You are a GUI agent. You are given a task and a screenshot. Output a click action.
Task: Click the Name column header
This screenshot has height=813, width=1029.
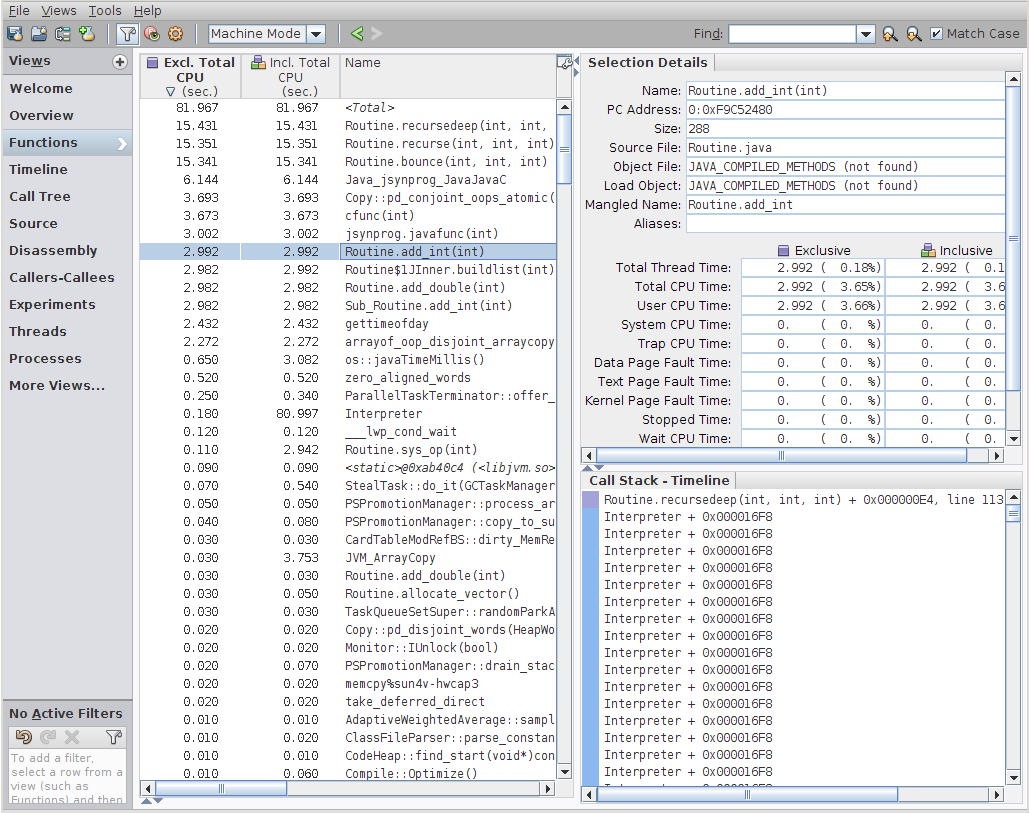point(448,77)
